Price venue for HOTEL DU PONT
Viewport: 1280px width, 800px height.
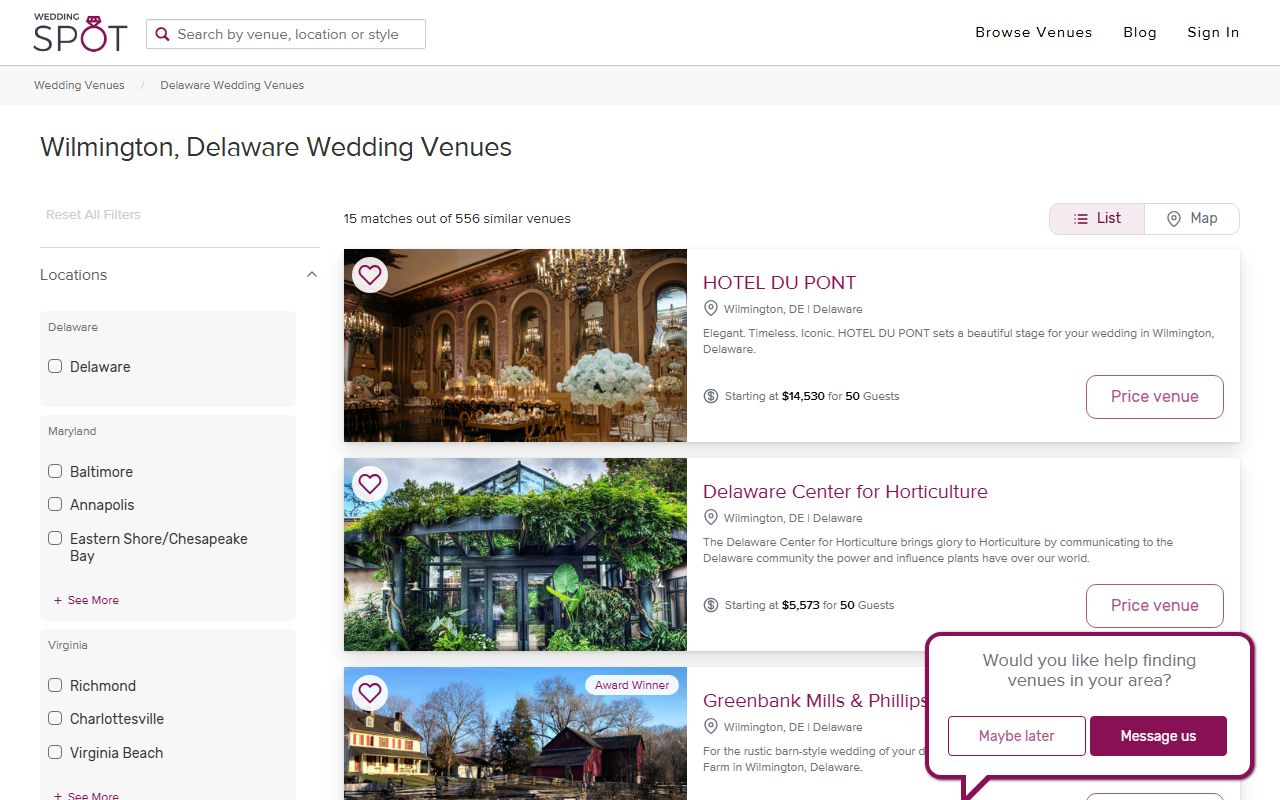pyautogui.click(x=1155, y=396)
